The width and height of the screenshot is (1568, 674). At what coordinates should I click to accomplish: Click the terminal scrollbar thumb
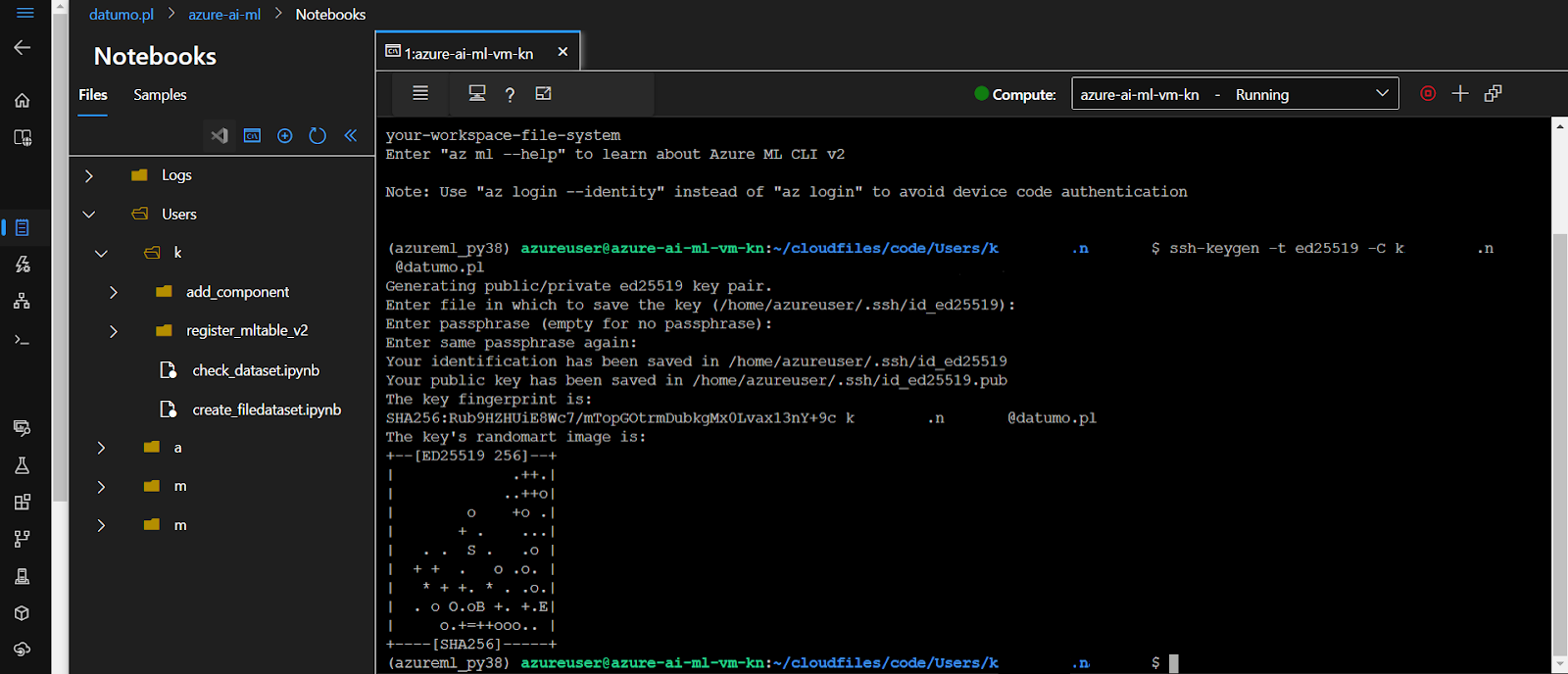[x=1560, y=443]
